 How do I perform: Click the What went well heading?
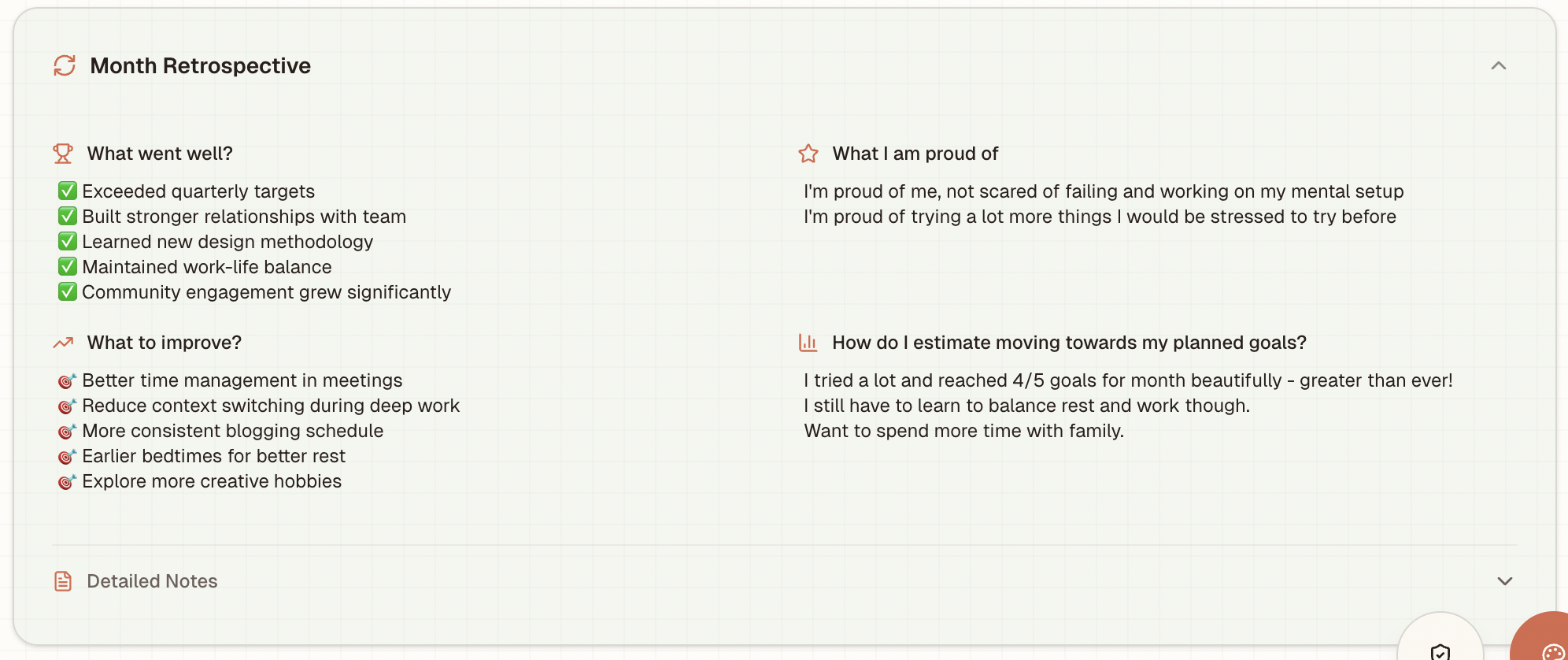click(x=160, y=154)
